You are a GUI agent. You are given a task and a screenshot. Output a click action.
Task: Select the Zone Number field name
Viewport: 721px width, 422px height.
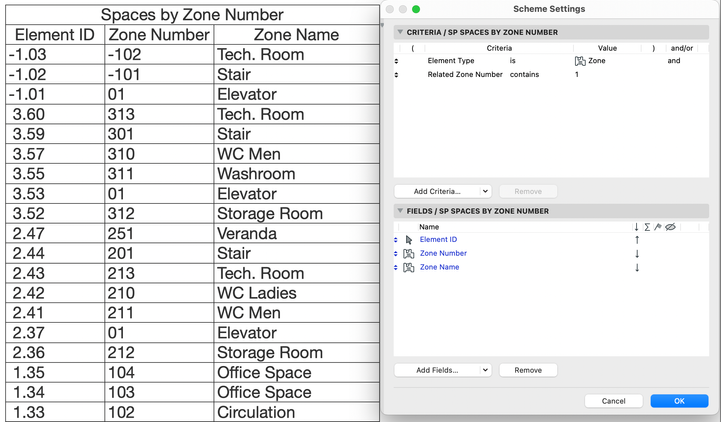coord(443,253)
